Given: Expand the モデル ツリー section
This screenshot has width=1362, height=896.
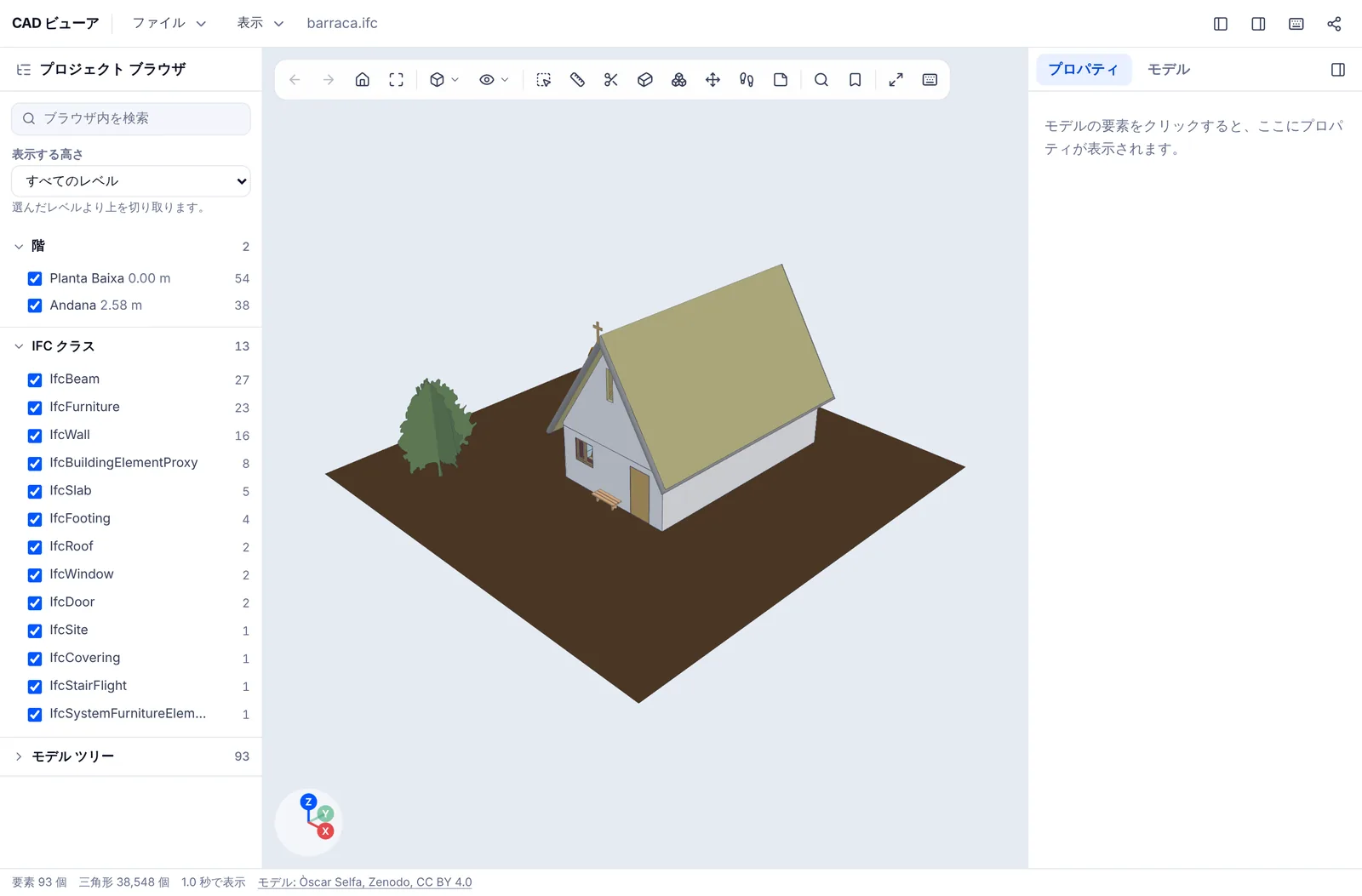Looking at the screenshot, I should 19,756.
